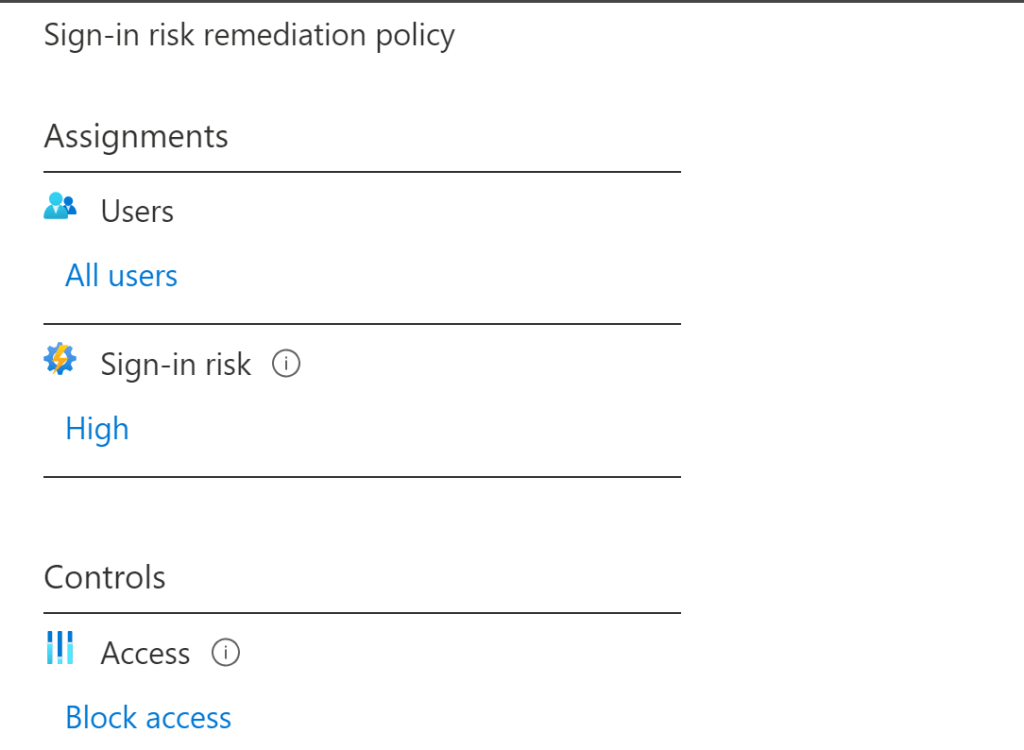Open the Block access control setting
The height and width of the screenshot is (750, 1024).
(x=148, y=717)
